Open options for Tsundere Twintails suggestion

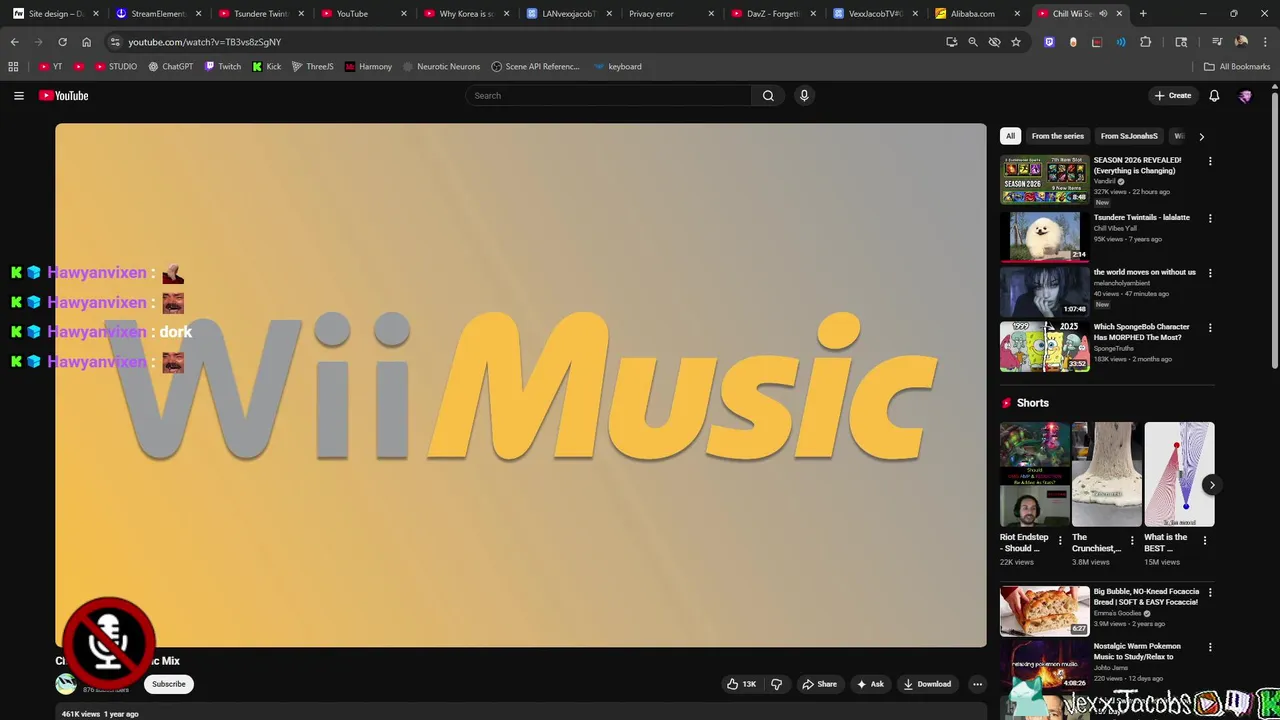point(1210,218)
